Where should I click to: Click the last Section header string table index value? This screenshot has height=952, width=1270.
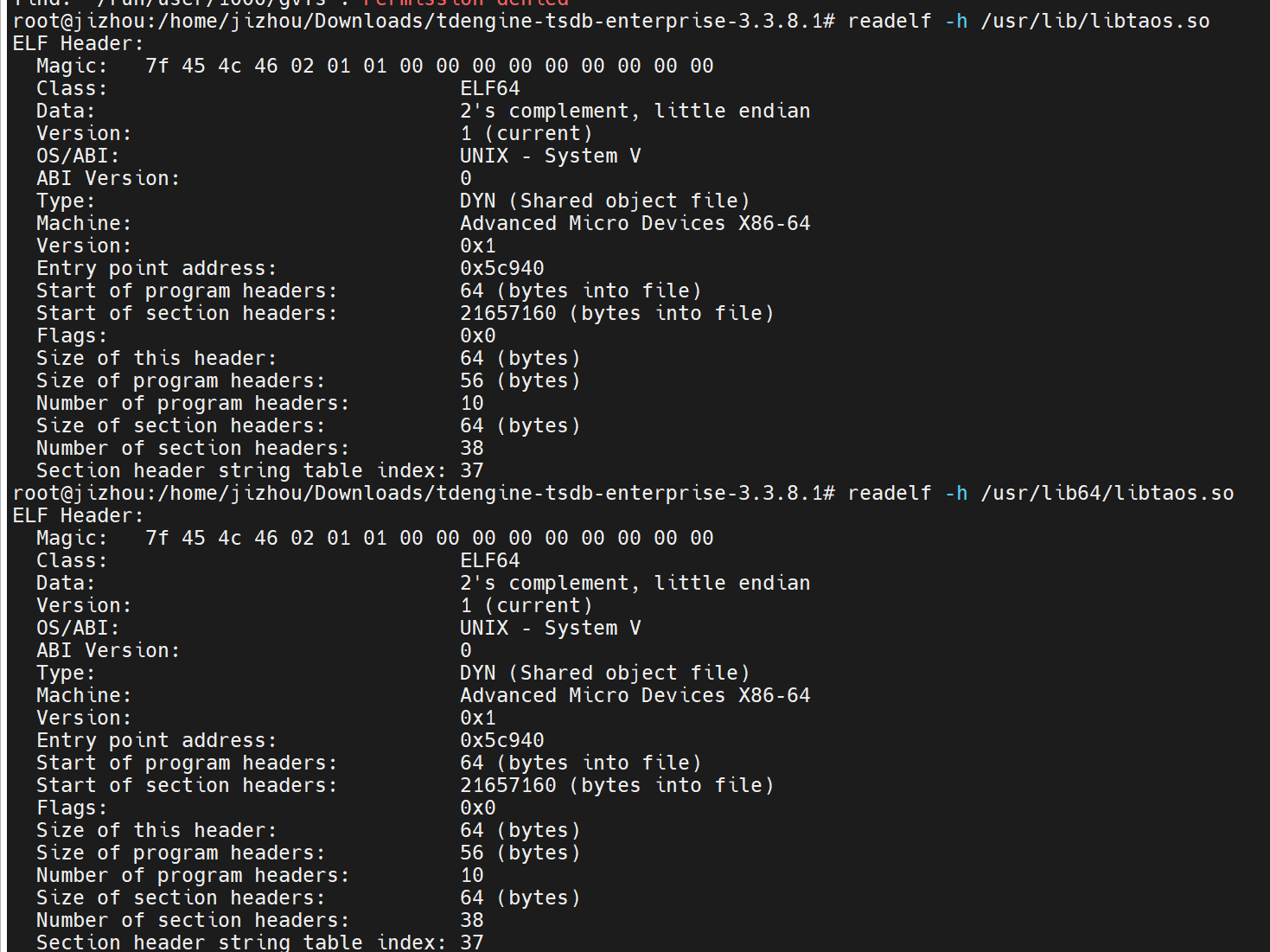[x=472, y=942]
